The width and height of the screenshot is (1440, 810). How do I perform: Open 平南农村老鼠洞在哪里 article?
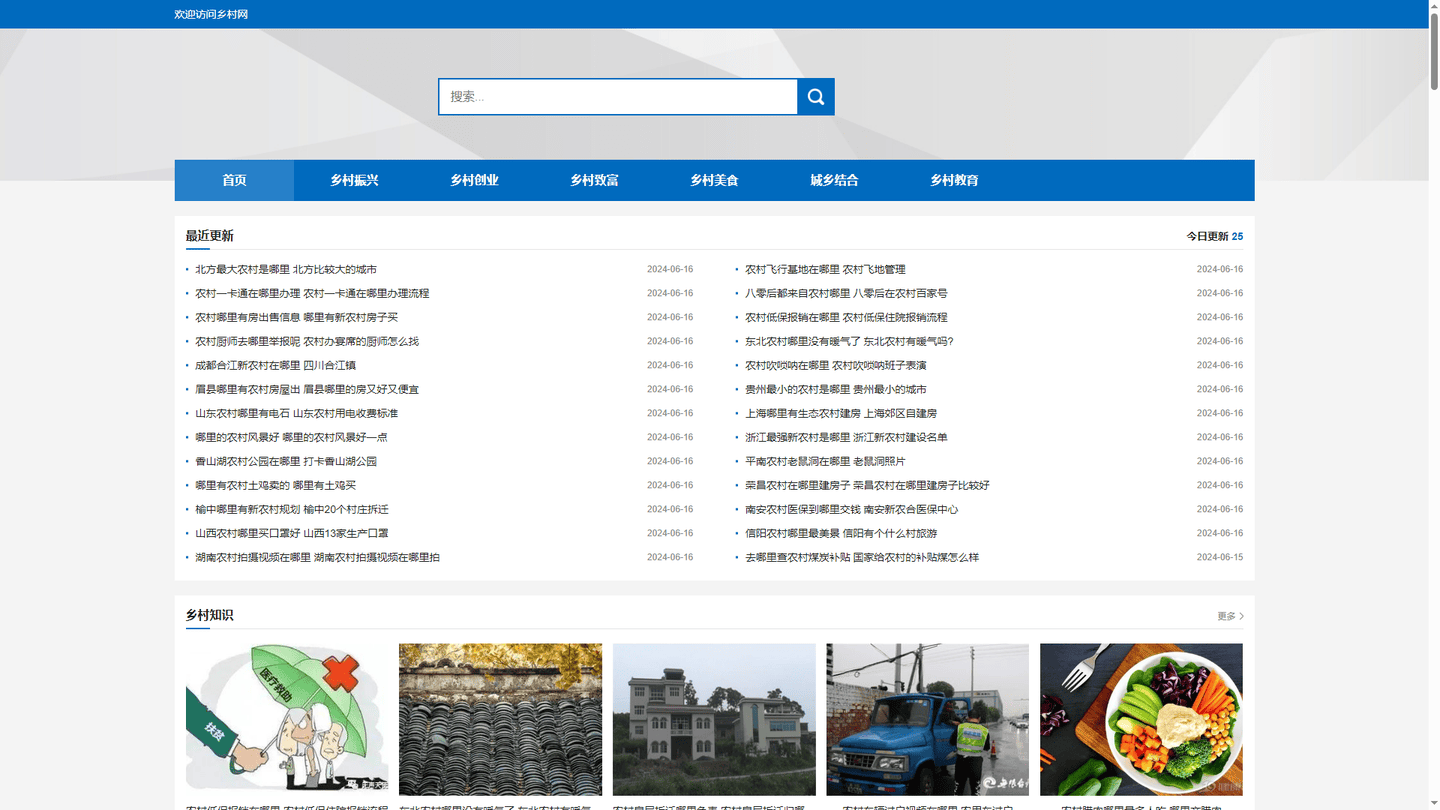tap(825, 461)
